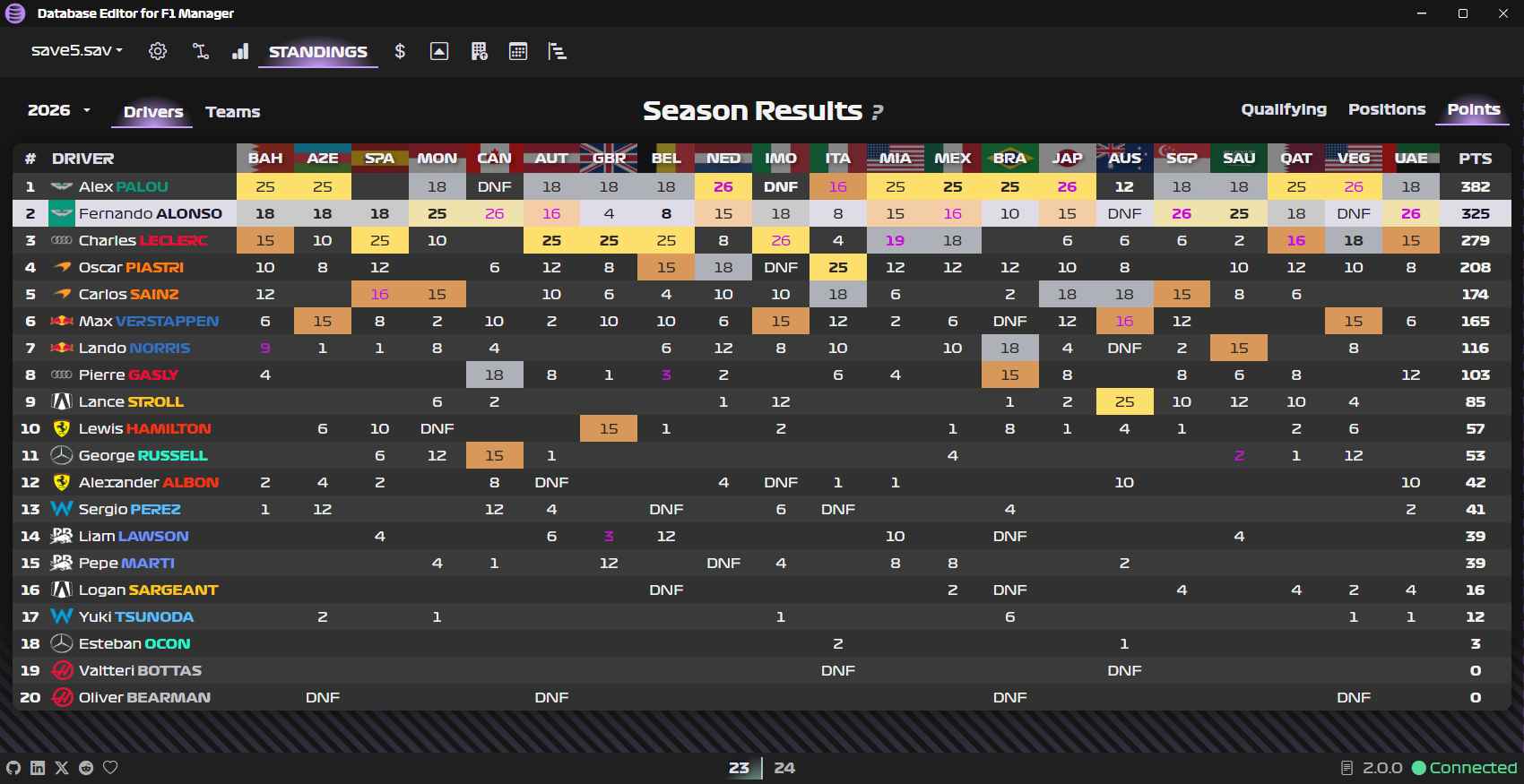
Task: Expand the 2026 season year dropdown
Action: [x=59, y=110]
